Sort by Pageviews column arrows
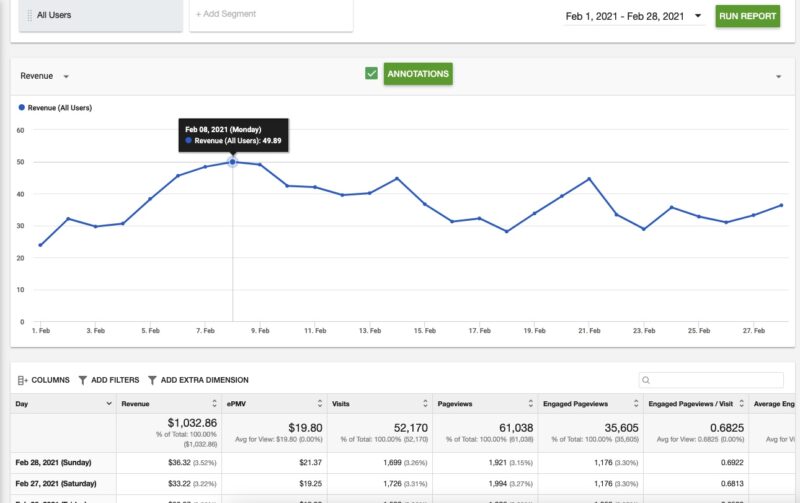This screenshot has height=503, width=800. coord(531,404)
